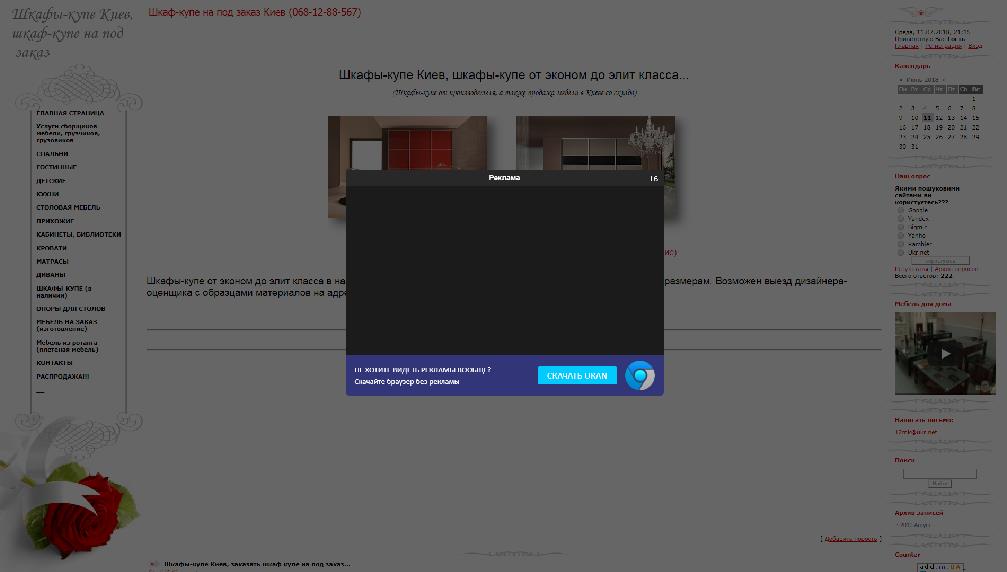
Task: Open 2011 Август archive entry
Action: point(915,525)
